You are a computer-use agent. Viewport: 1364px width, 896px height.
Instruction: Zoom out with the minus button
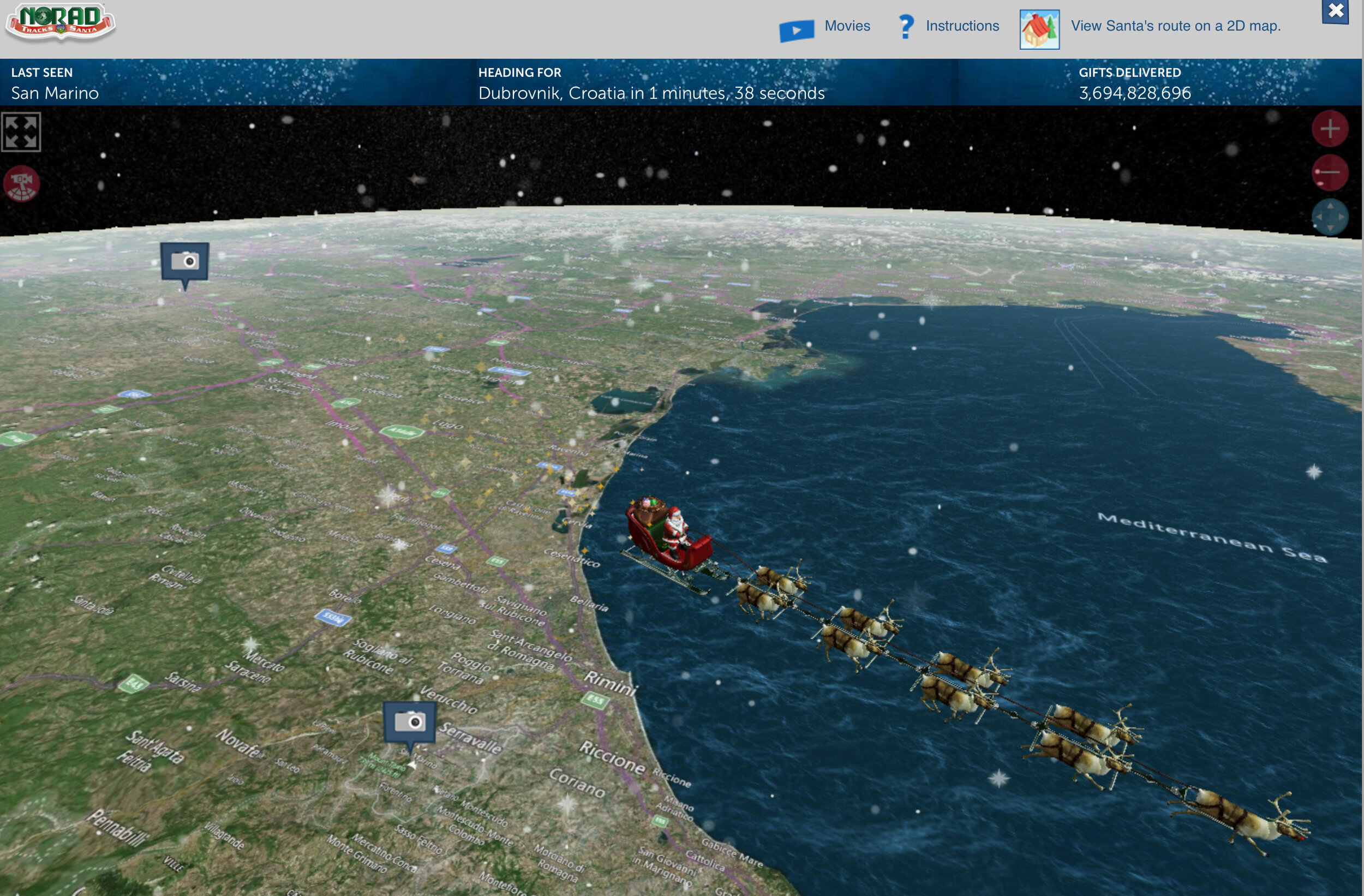pyautogui.click(x=1330, y=172)
